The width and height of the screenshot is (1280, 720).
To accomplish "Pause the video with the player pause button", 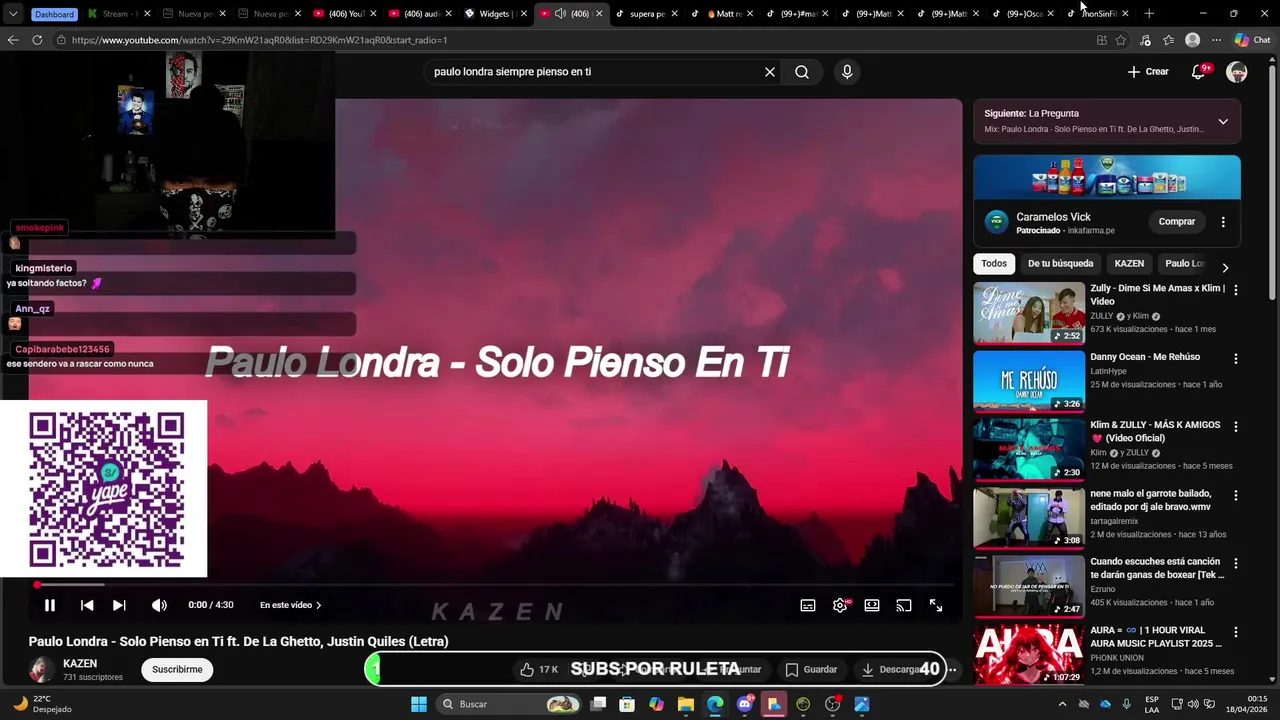I will click(x=50, y=605).
